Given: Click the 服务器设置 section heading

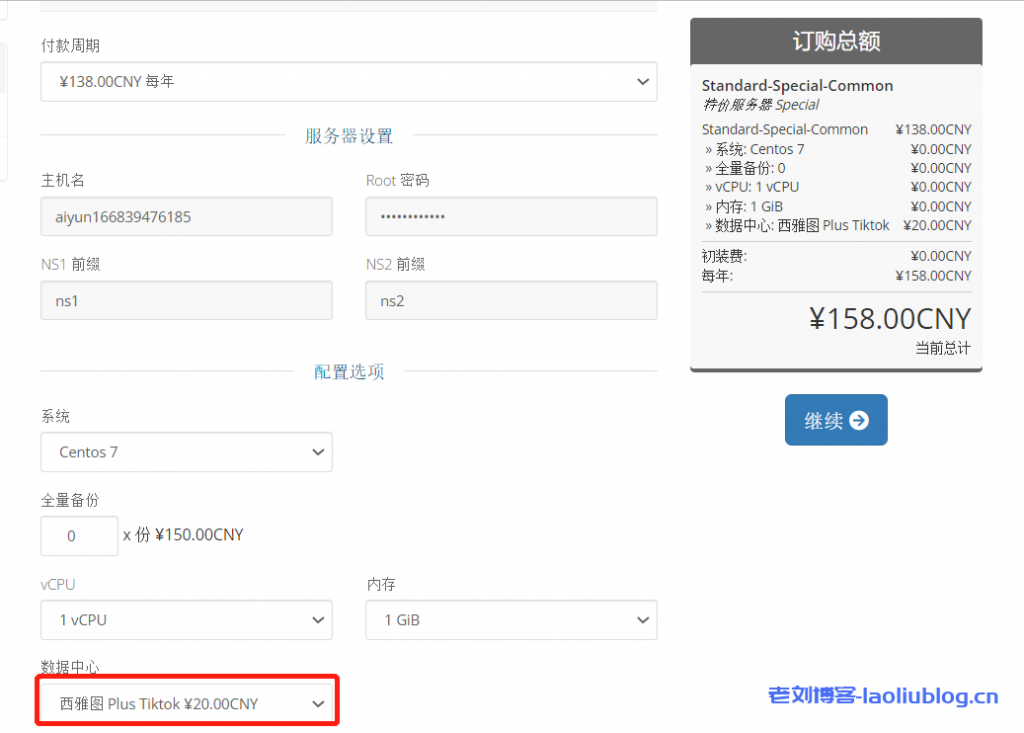Looking at the screenshot, I should click(x=348, y=135).
